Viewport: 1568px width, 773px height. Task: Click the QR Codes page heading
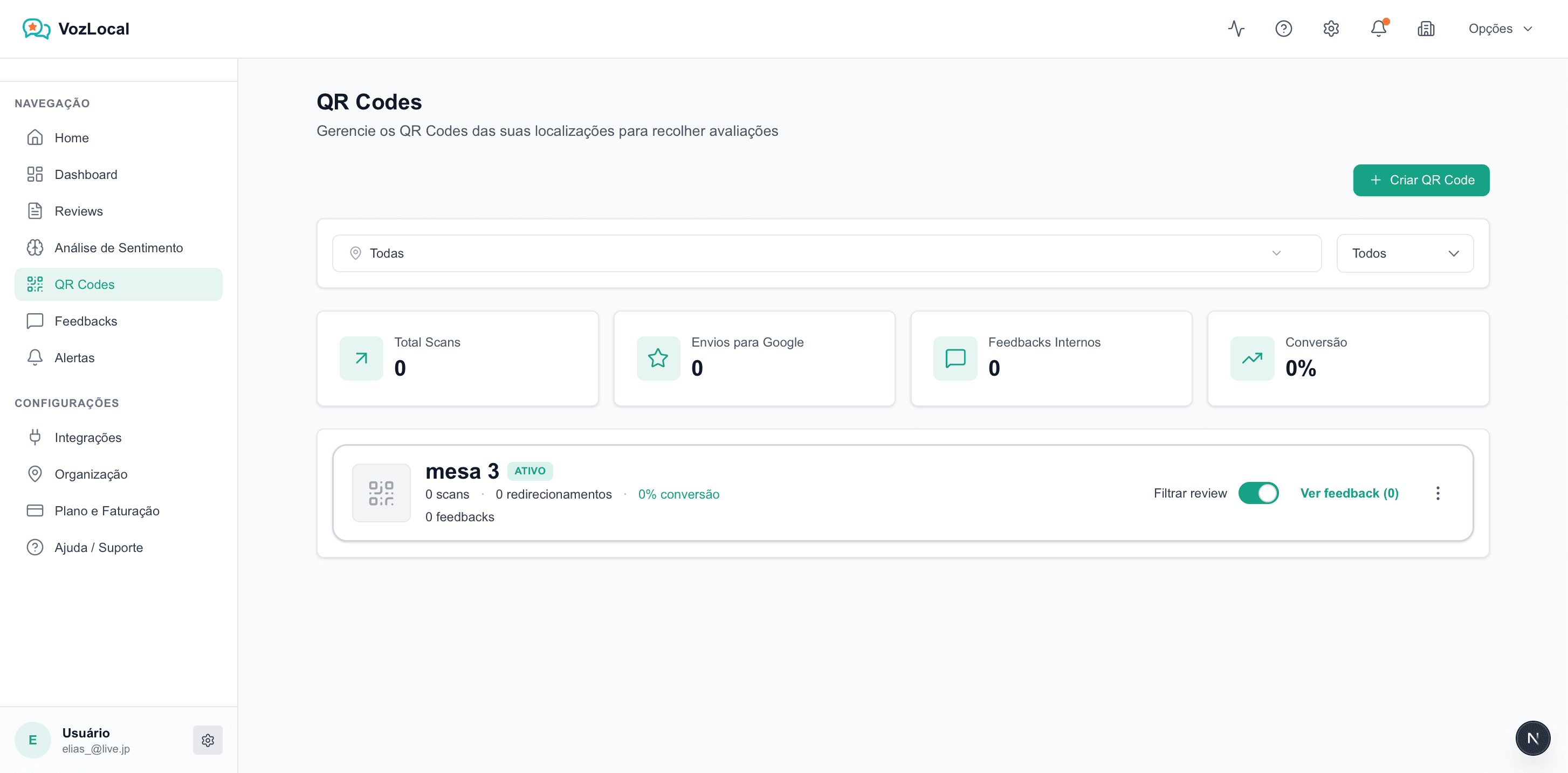369,102
